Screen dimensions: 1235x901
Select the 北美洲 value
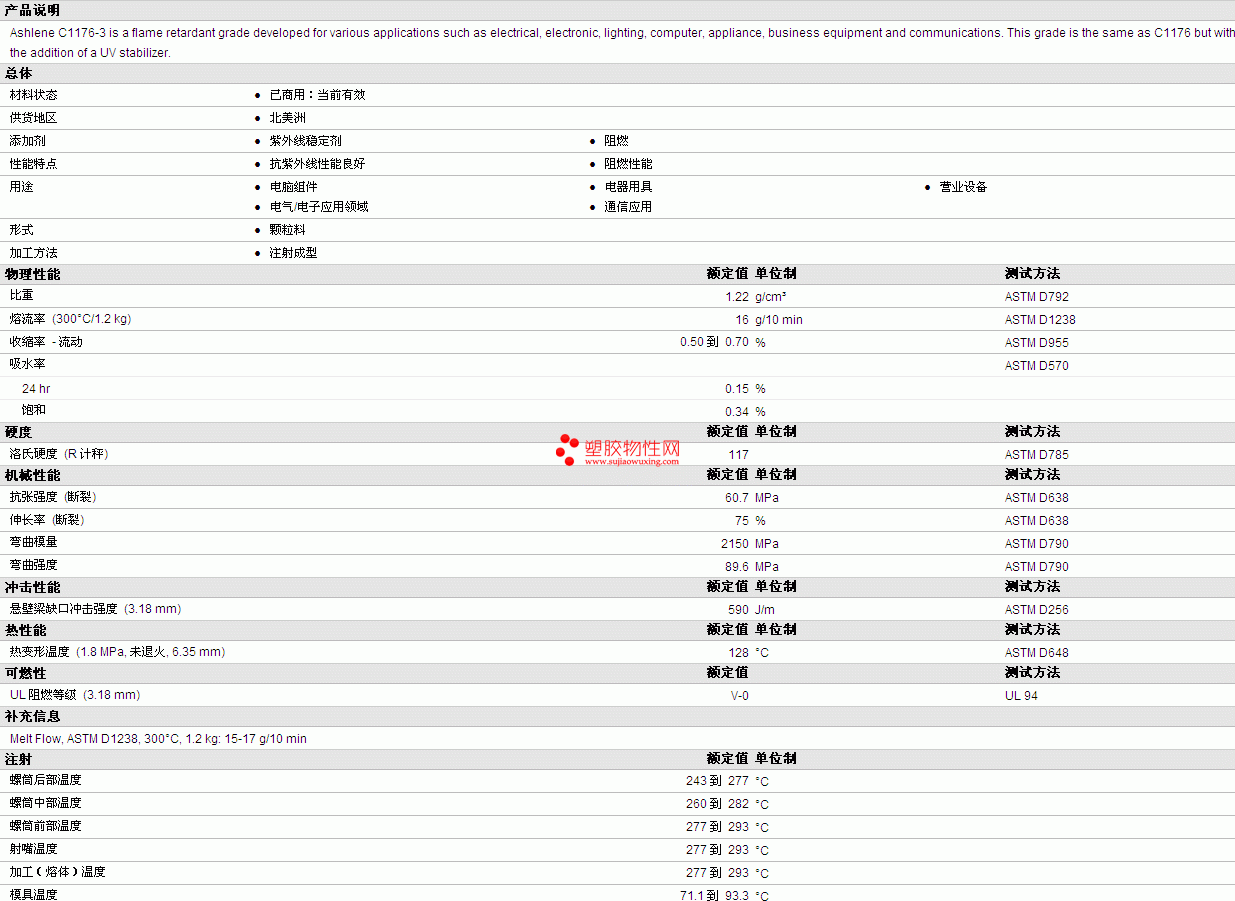[x=287, y=118]
